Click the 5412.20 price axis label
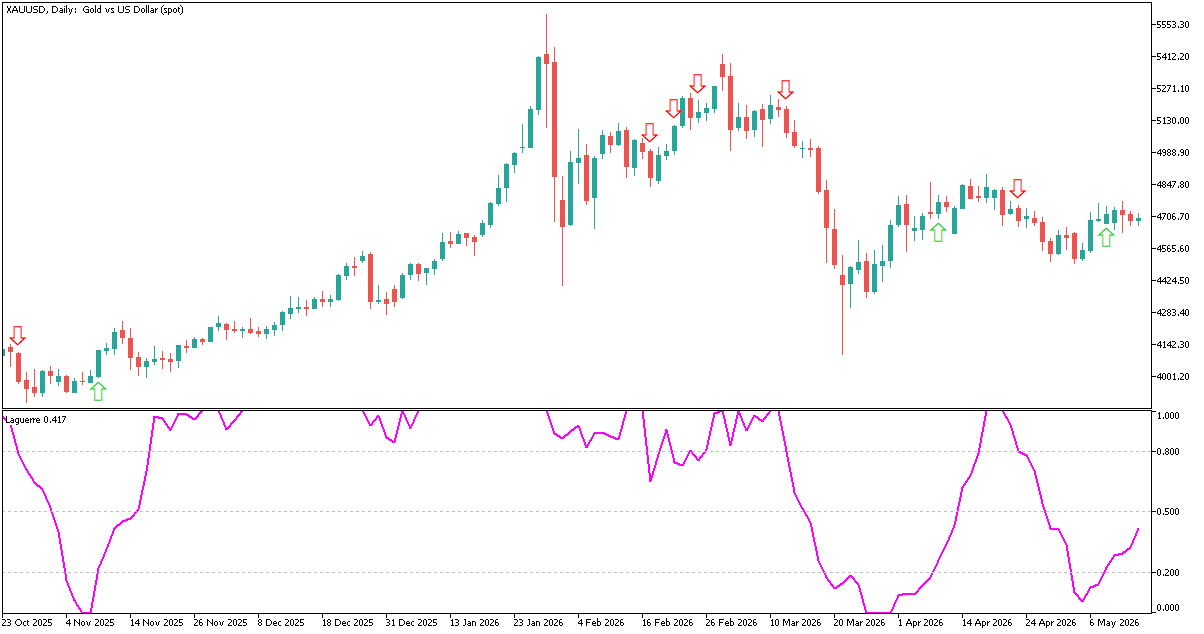This screenshot has height=634, width=1204. pos(1174,57)
